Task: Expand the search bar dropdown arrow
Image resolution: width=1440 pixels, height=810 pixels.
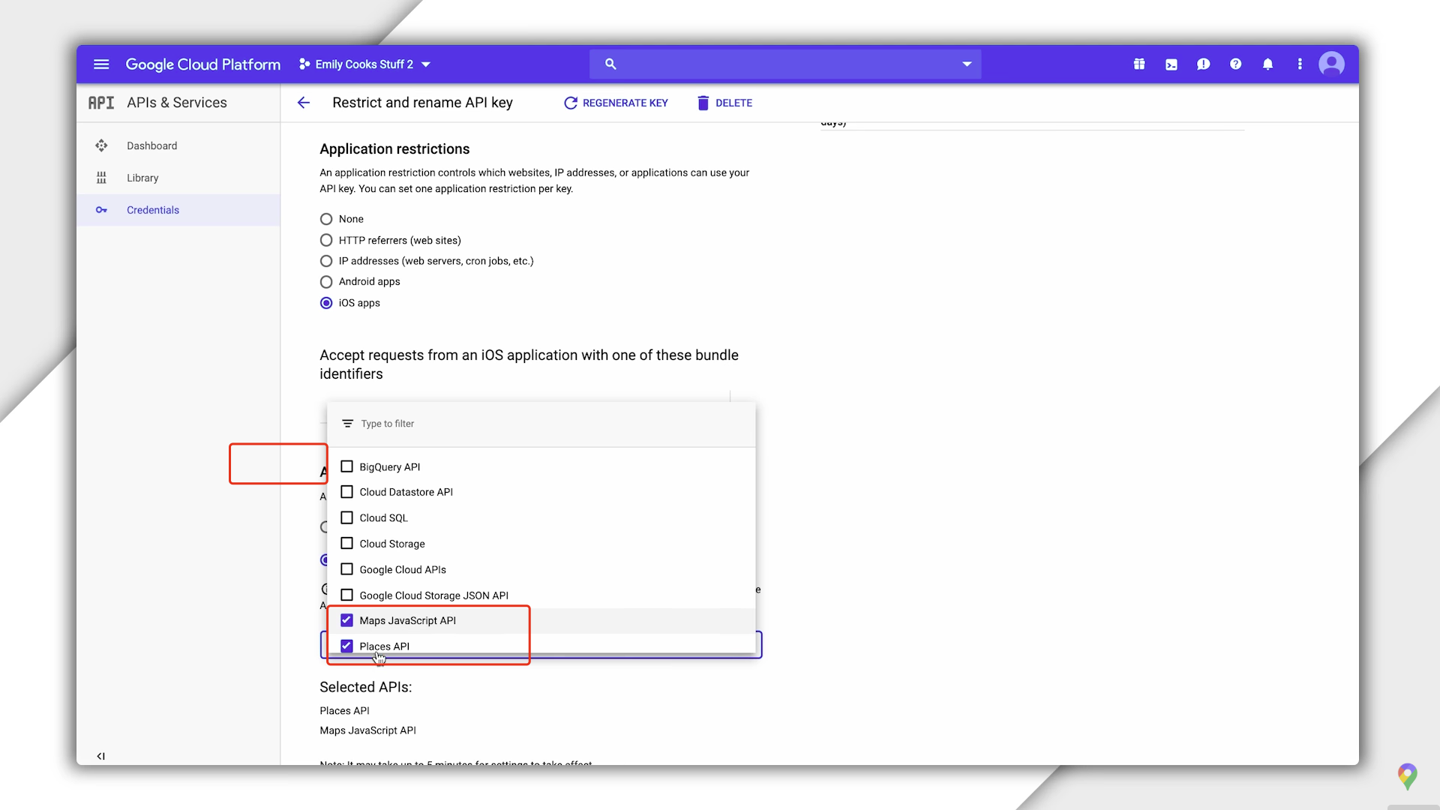Action: (966, 64)
